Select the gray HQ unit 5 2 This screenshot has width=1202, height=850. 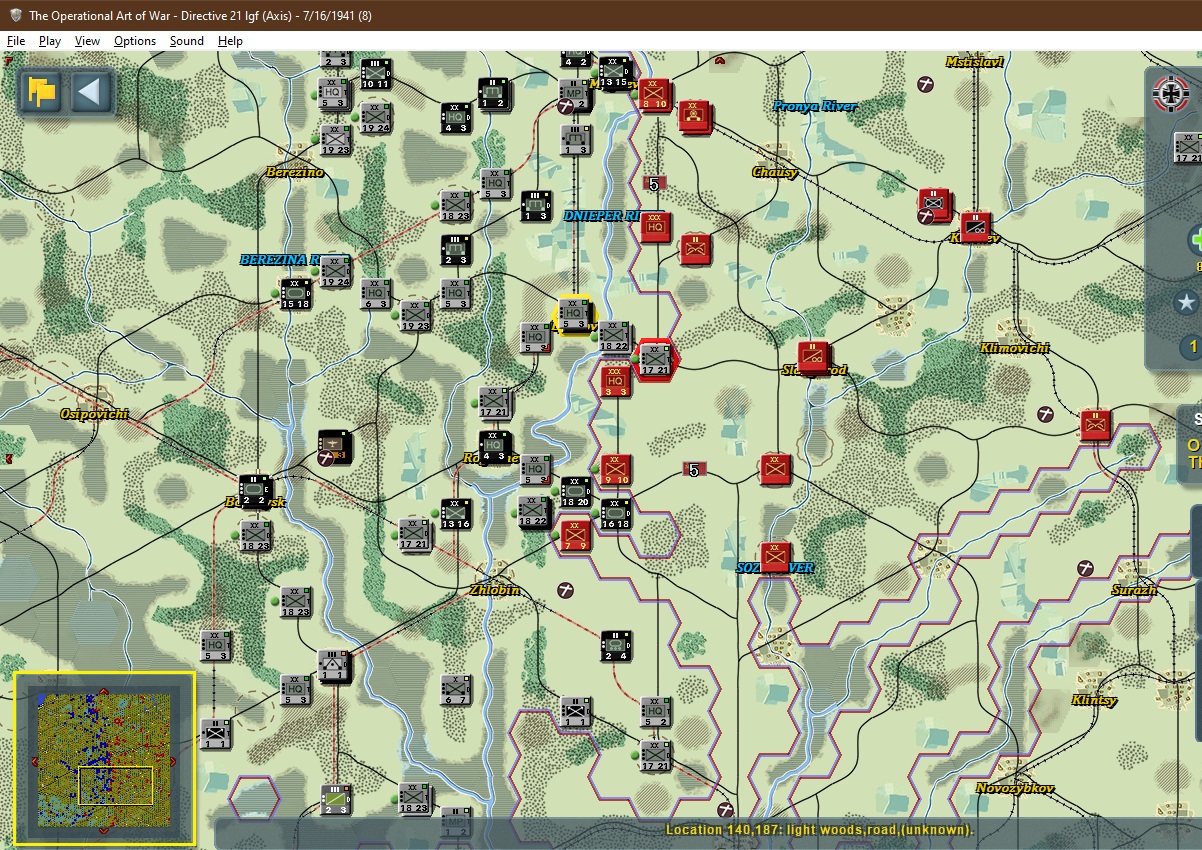(x=655, y=711)
